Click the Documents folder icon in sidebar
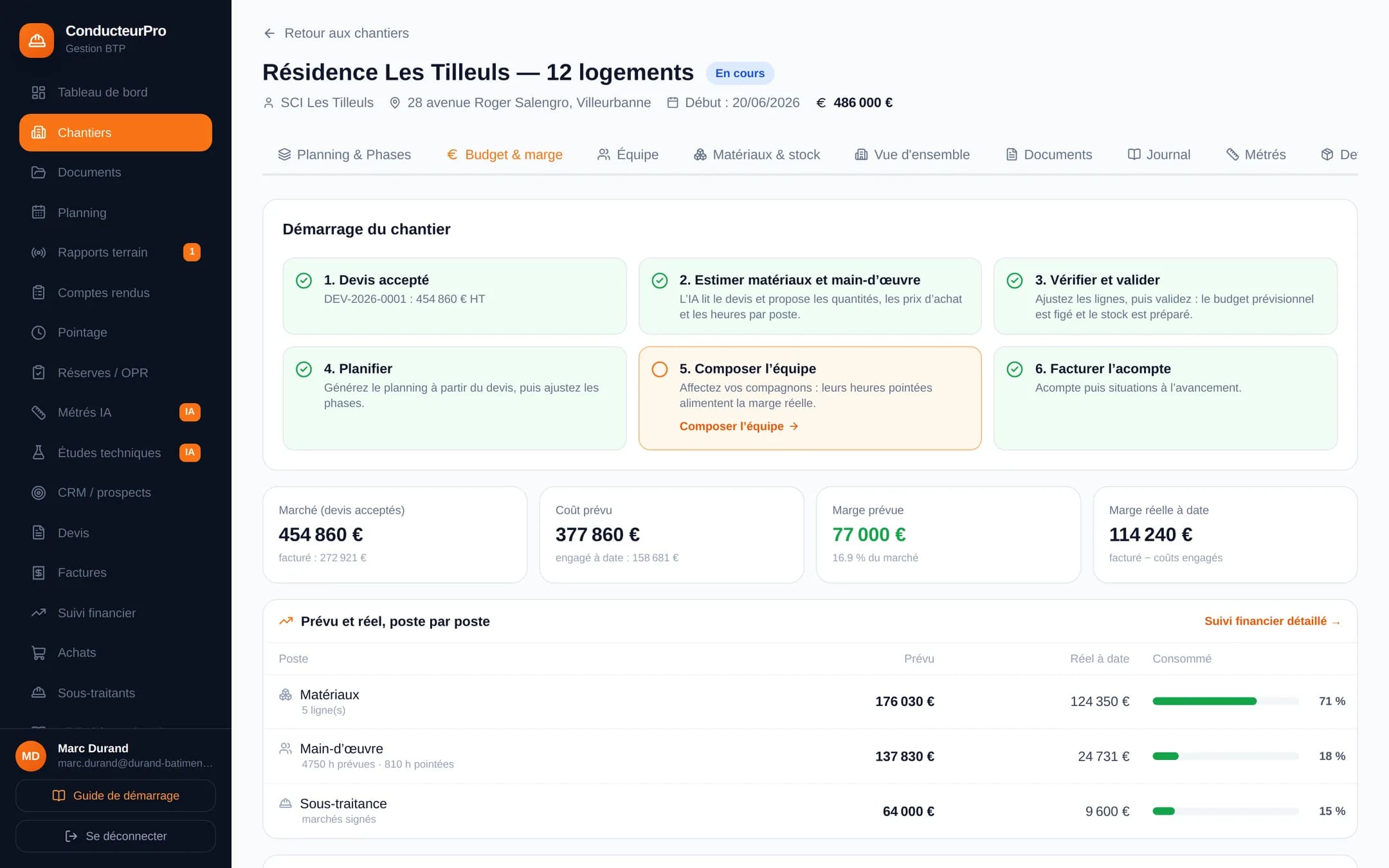1389x868 pixels. tap(39, 172)
